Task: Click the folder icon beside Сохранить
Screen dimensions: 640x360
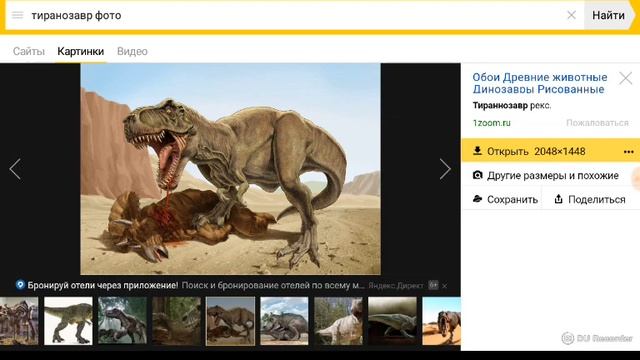Action: [477, 199]
